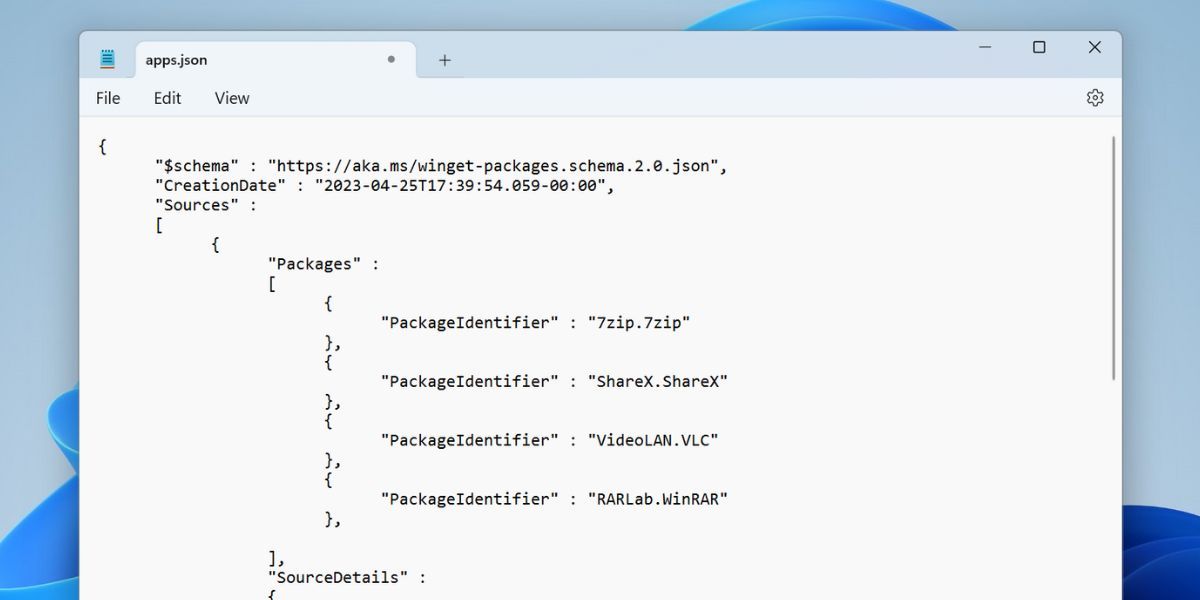Viewport: 1200px width, 600px height.
Task: Click the "Sources" key text
Action: pyautogui.click(x=197, y=205)
